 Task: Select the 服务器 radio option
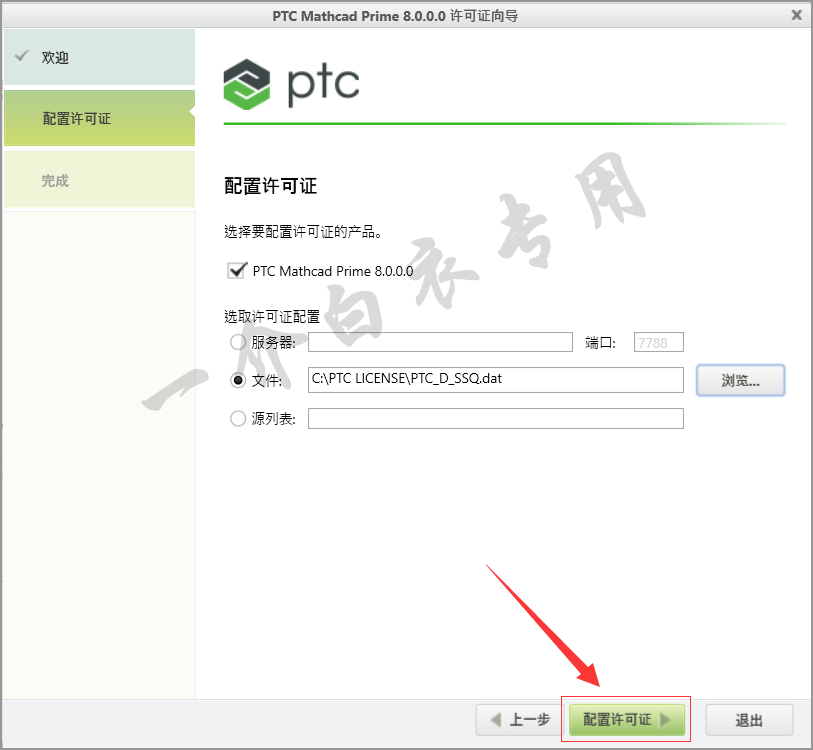[238, 342]
